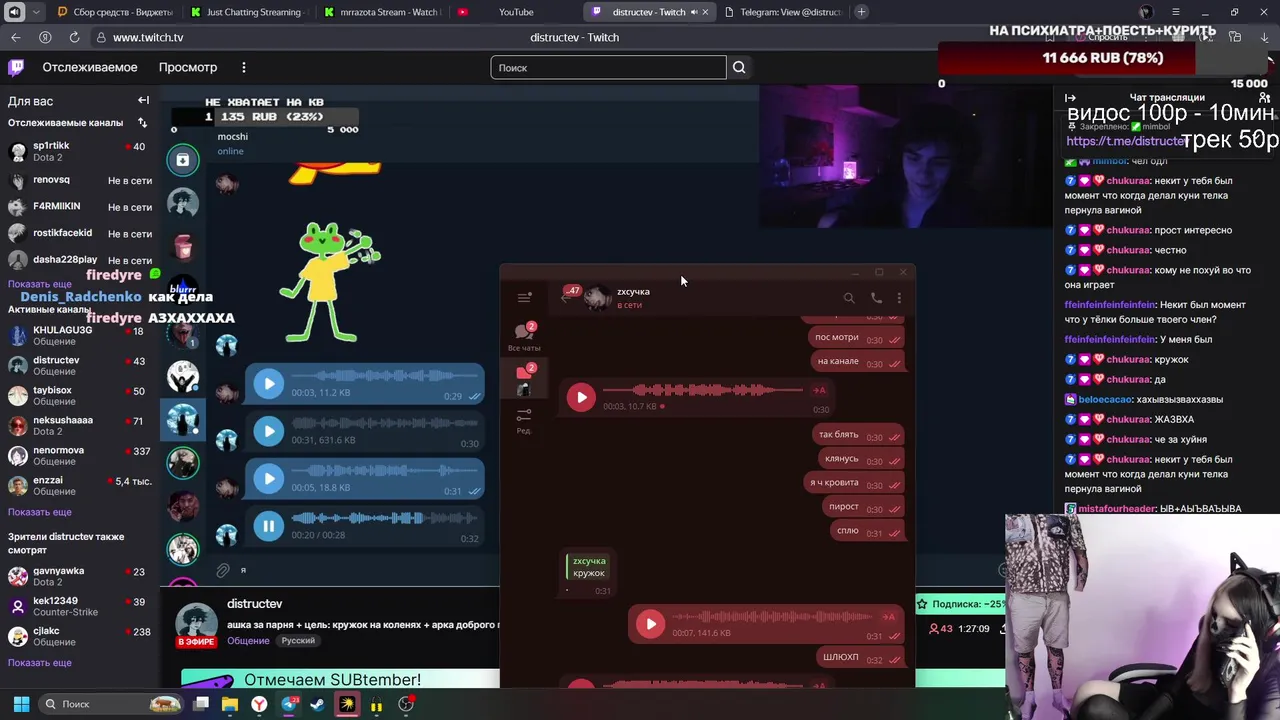Open nenormova channel in sidebar
Screen dimensions: 1280x720
(x=78, y=456)
